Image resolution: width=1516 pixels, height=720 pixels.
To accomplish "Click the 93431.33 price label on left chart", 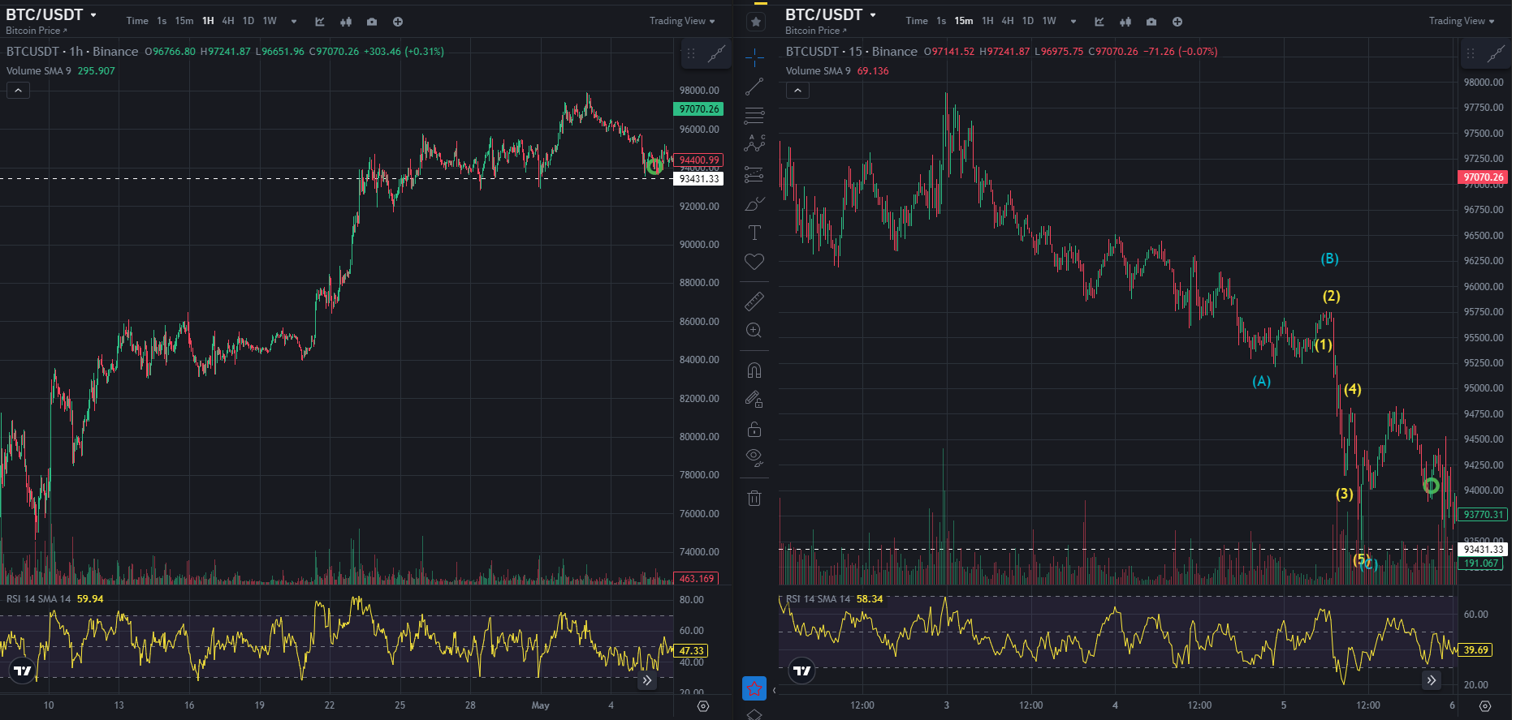I will 698,179.
